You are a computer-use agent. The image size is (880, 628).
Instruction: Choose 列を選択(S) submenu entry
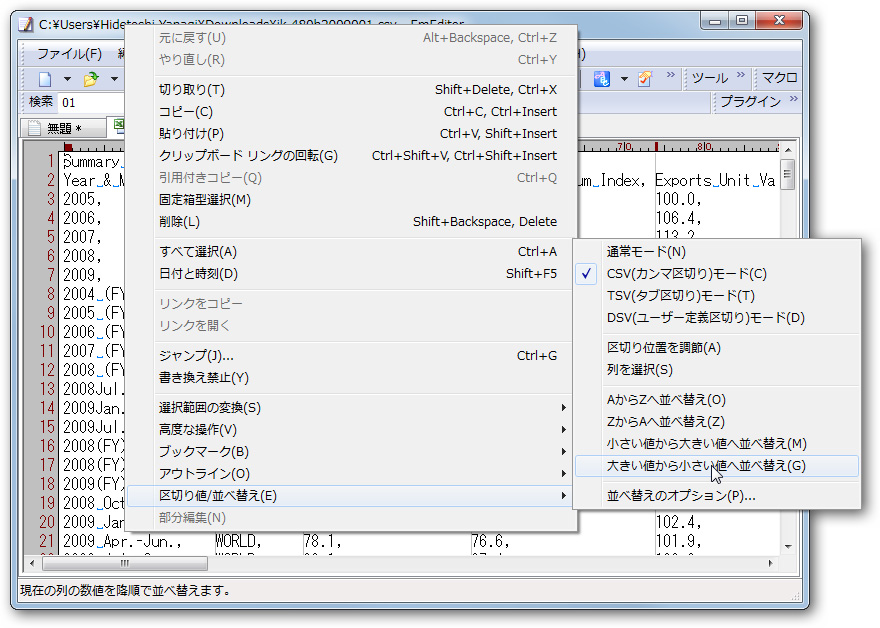click(x=717, y=370)
